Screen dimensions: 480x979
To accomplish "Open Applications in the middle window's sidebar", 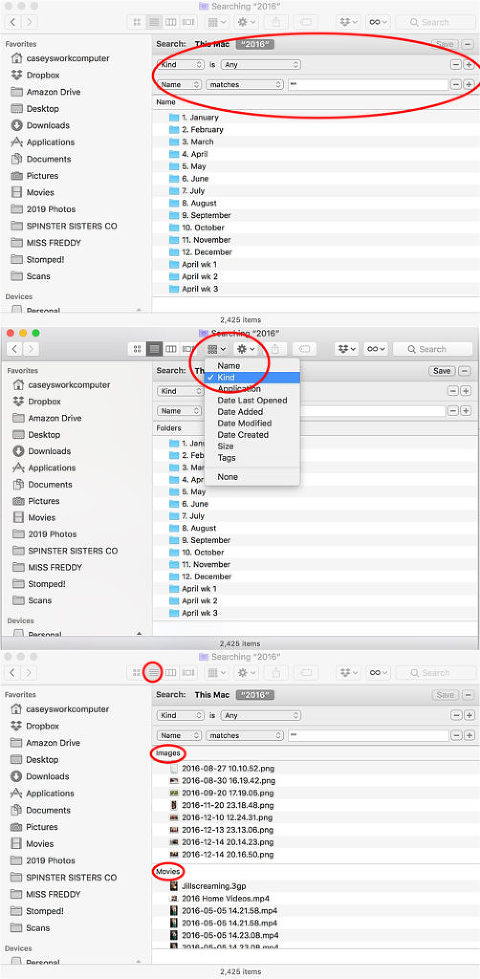I will pyautogui.click(x=52, y=468).
